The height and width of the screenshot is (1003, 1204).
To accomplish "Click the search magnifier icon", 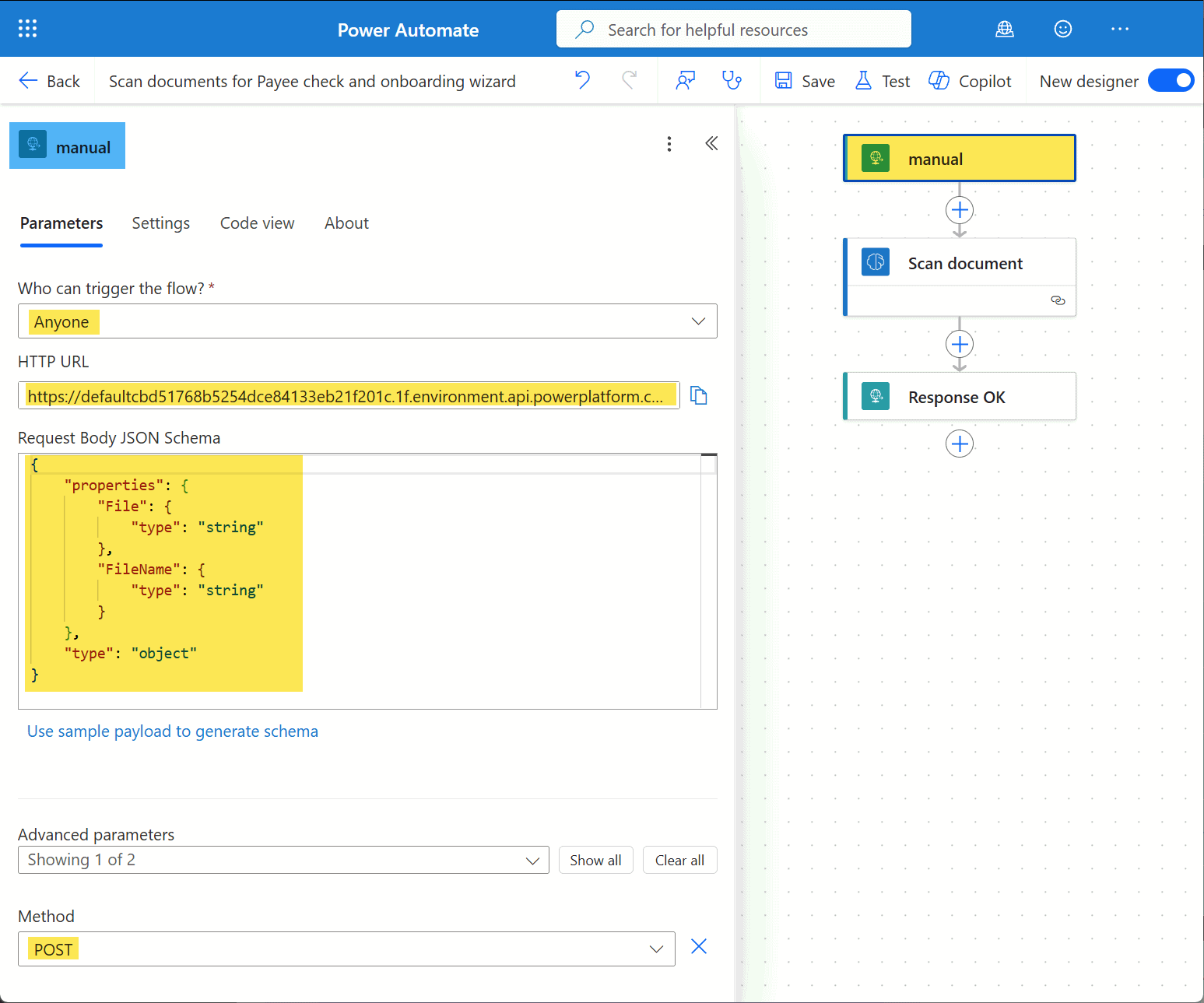I will [584, 30].
